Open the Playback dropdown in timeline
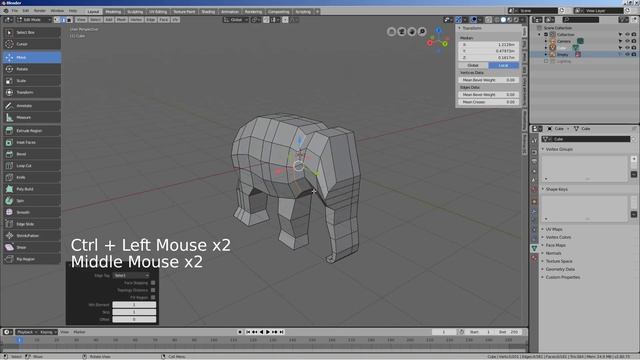 tap(27, 332)
